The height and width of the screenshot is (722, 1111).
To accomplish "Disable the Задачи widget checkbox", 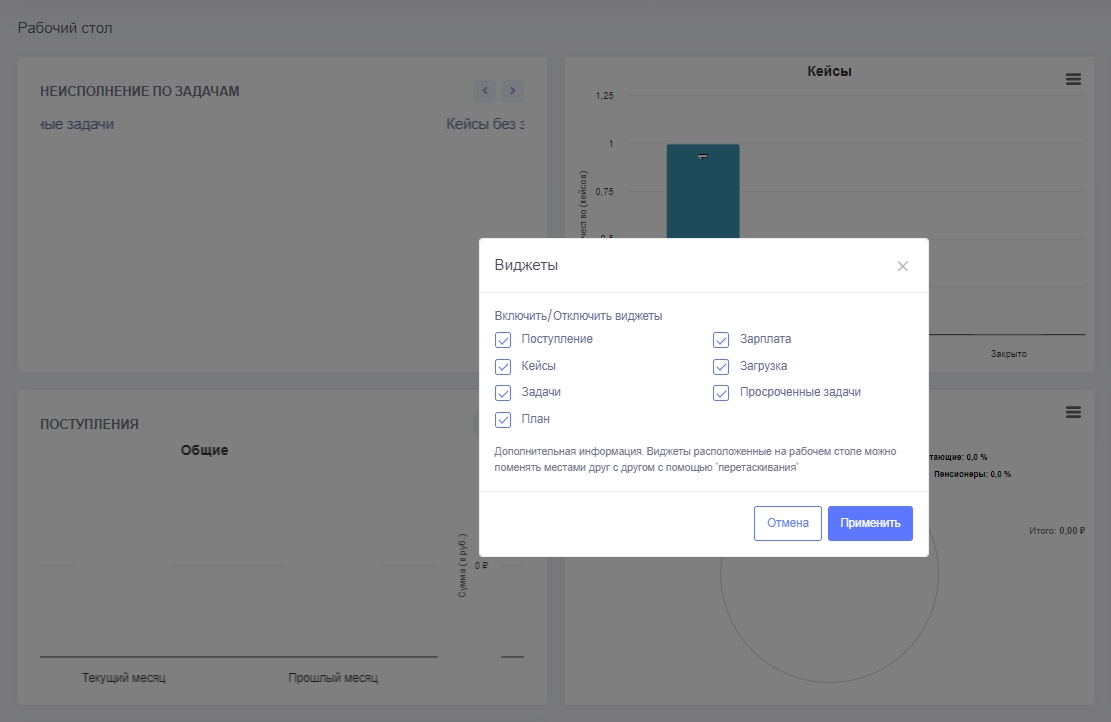I will click(x=503, y=393).
